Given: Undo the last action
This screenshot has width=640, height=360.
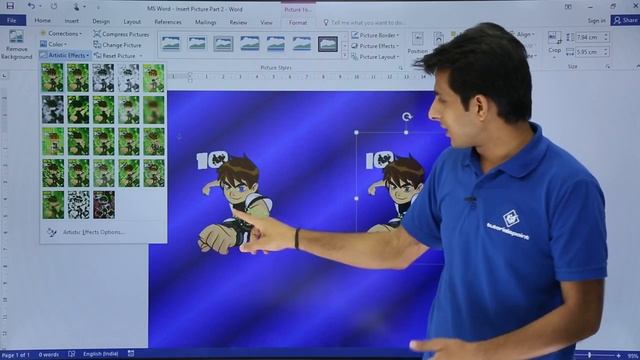Looking at the screenshot, I should click(31, 6).
